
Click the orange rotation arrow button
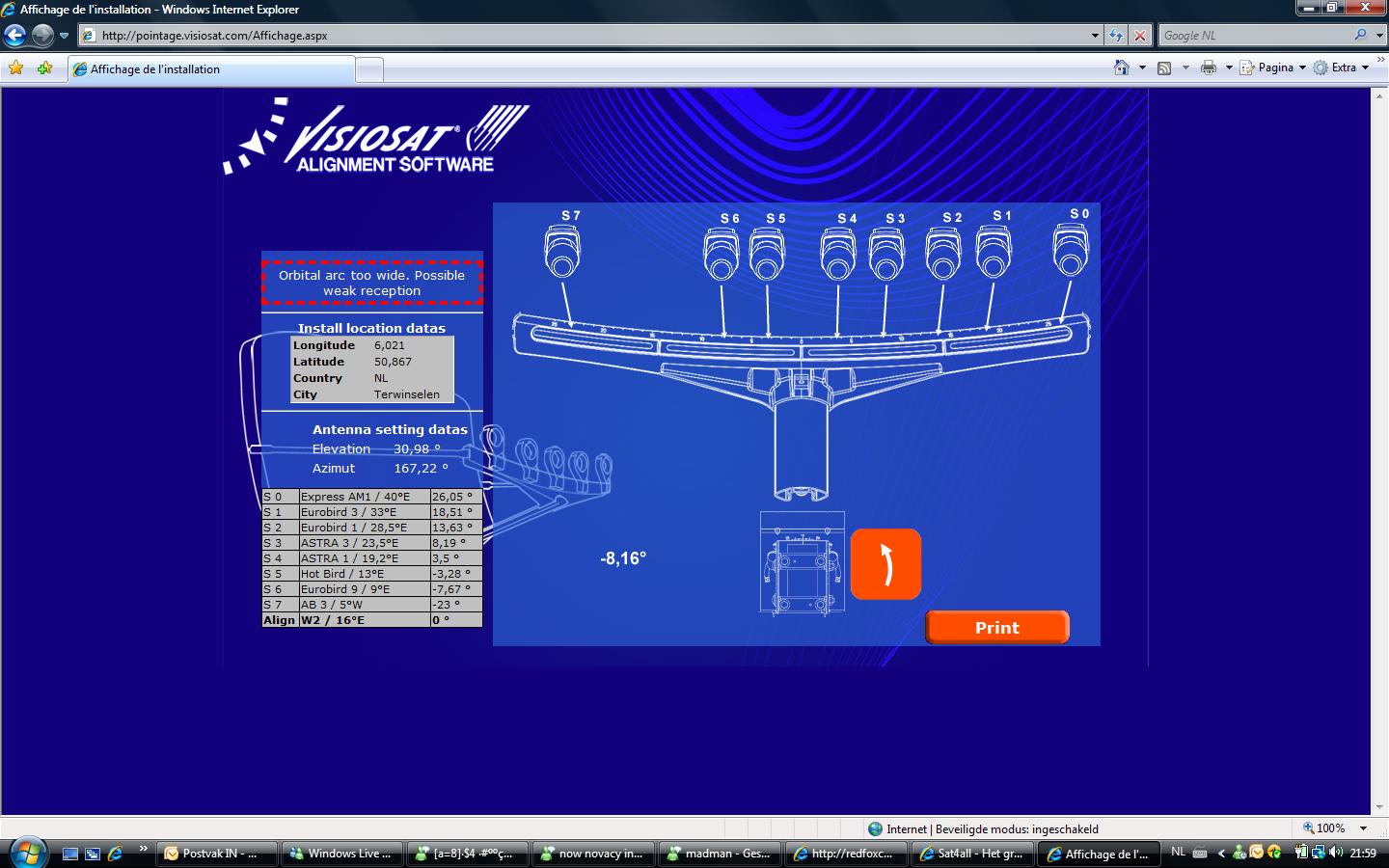click(x=885, y=564)
